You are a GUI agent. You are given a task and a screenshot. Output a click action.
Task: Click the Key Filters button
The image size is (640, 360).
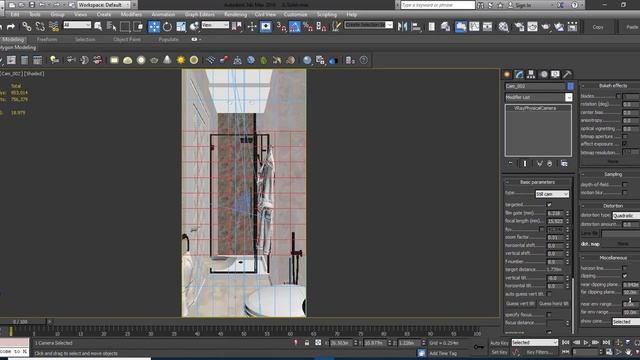pyautogui.click(x=540, y=352)
